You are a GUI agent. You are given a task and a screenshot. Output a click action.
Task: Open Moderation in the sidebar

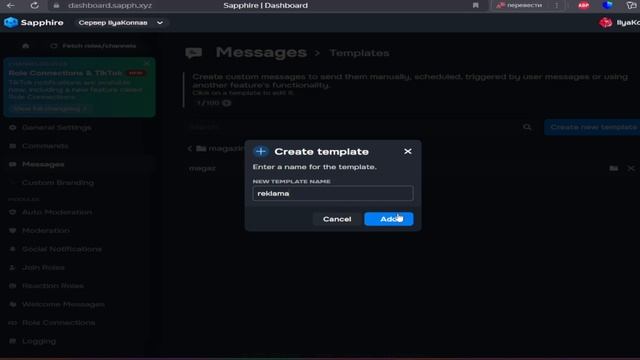46,231
